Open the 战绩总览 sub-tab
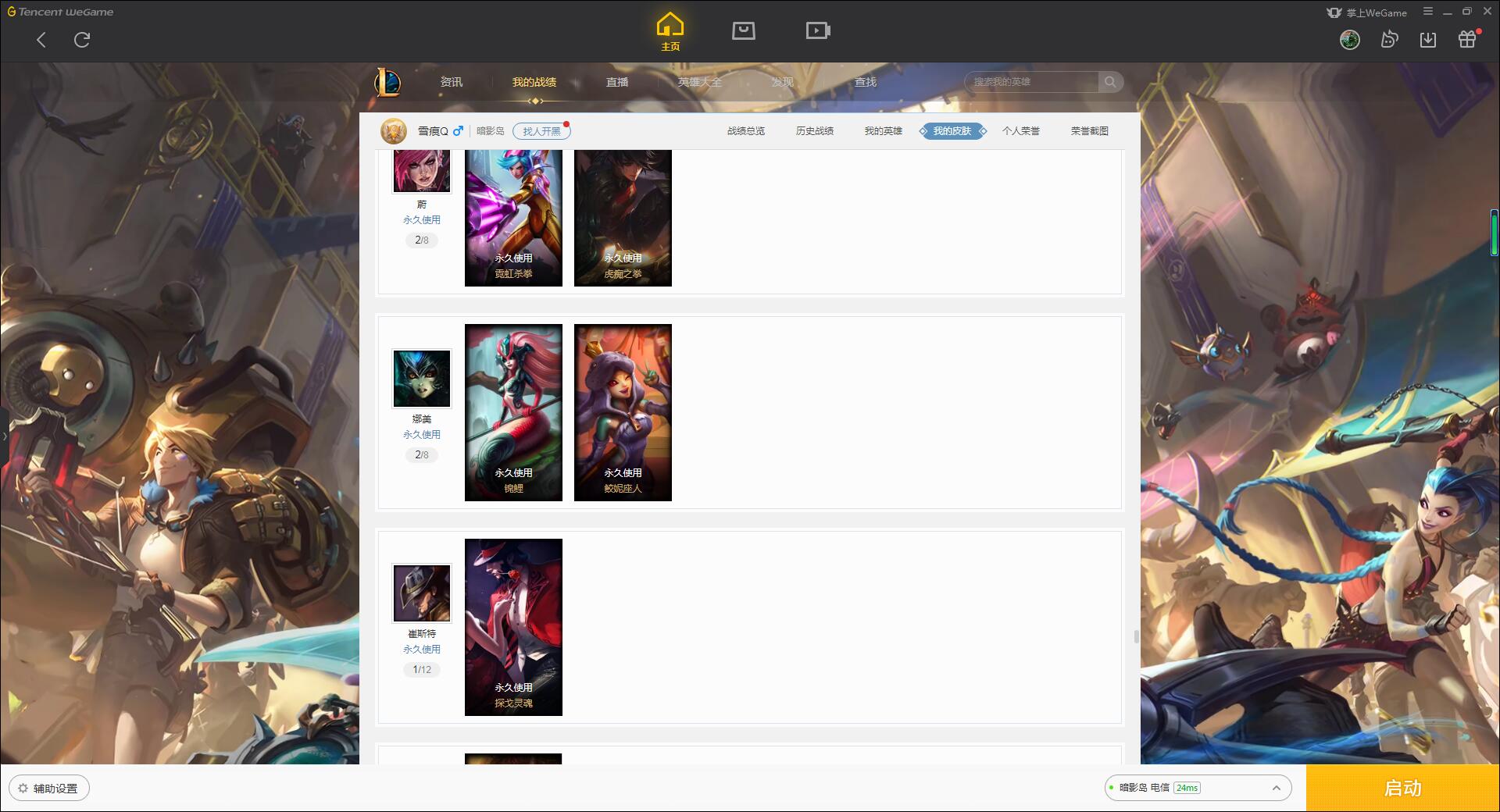Image resolution: width=1500 pixels, height=812 pixels. 746,131
